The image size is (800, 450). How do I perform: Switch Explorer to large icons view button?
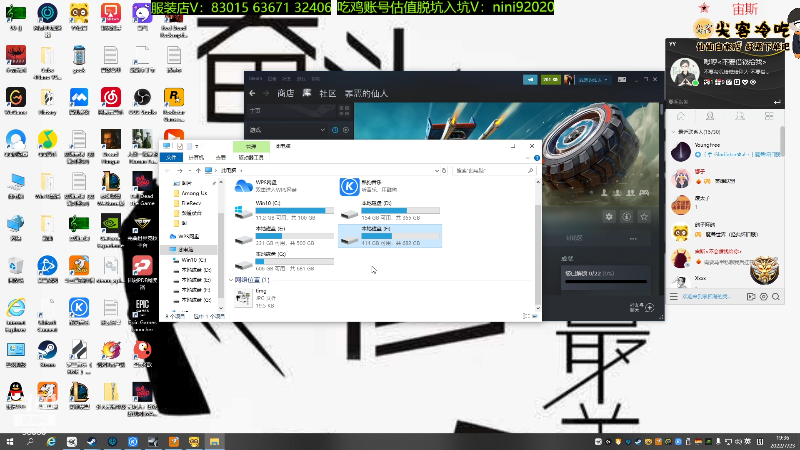point(535,316)
